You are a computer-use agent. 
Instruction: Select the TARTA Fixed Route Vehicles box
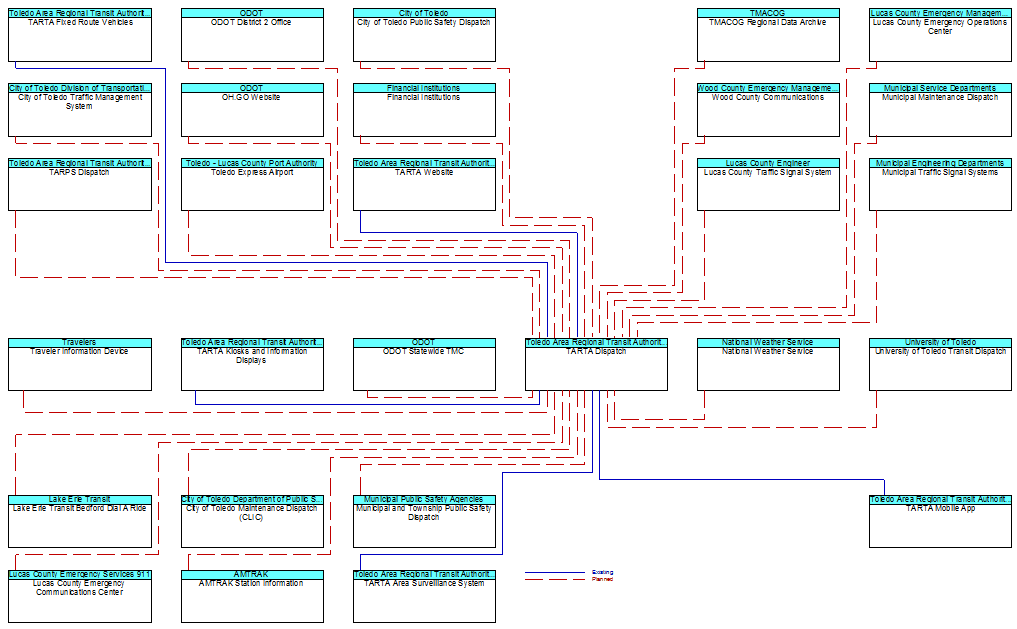point(80,35)
